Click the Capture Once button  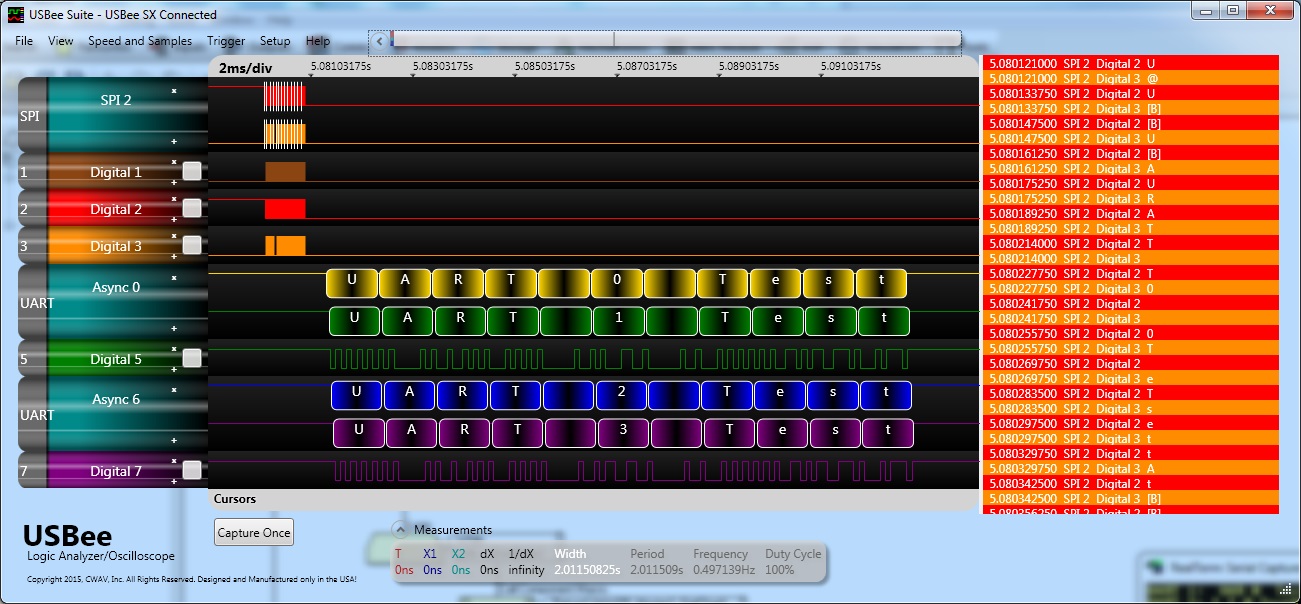254,533
